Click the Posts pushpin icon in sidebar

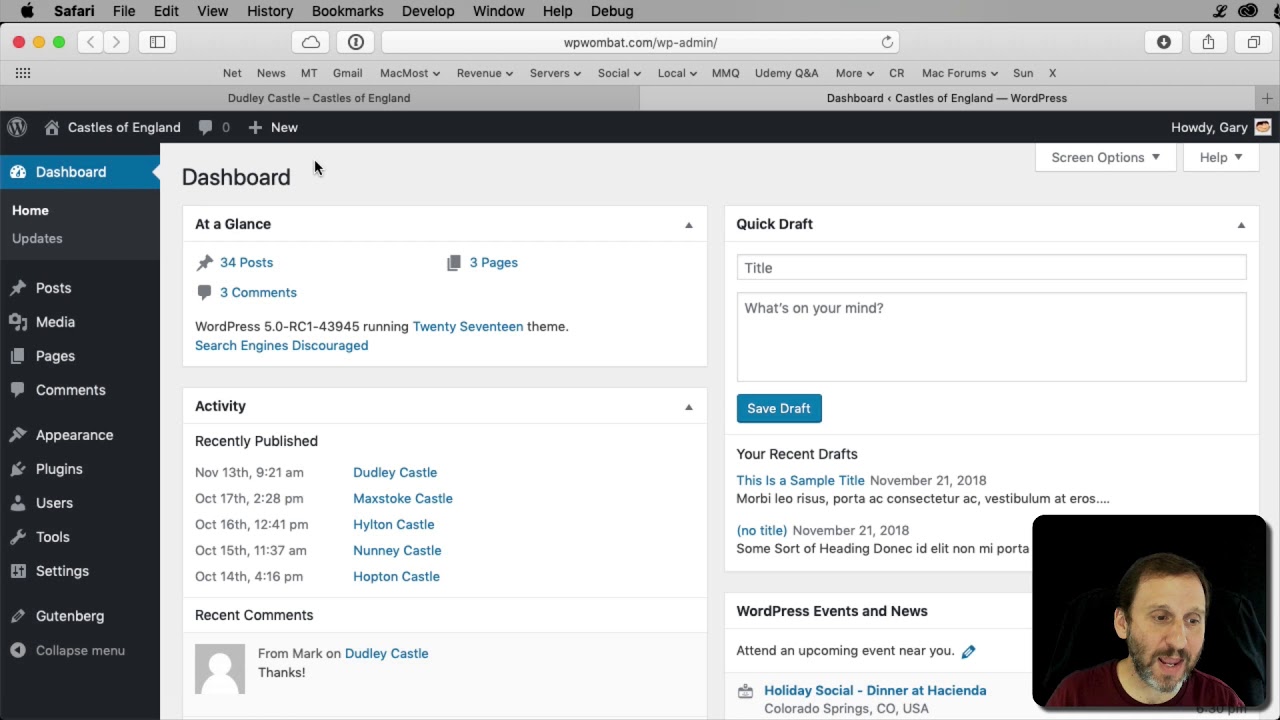coord(18,288)
